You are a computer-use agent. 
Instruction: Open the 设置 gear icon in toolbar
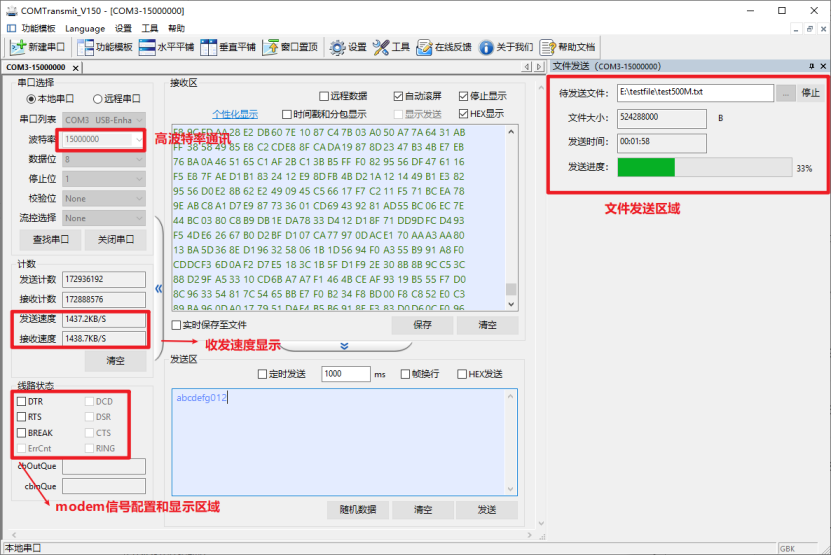pyautogui.click(x=337, y=47)
